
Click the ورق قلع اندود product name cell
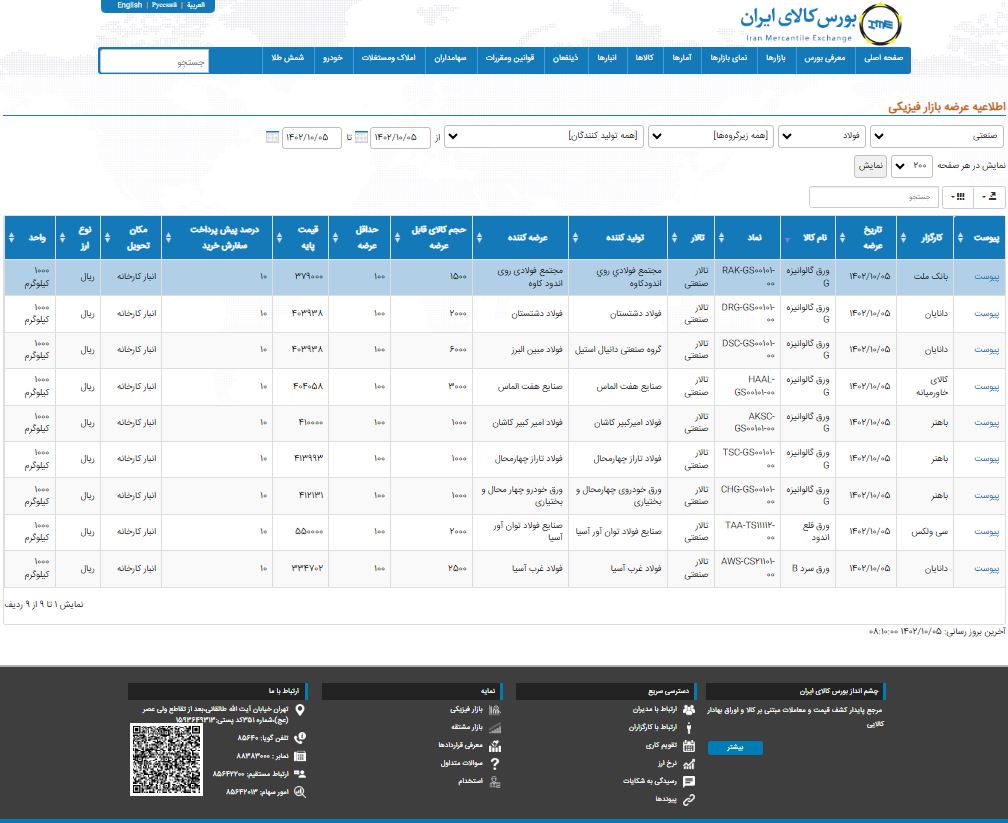pyautogui.click(x=807, y=532)
